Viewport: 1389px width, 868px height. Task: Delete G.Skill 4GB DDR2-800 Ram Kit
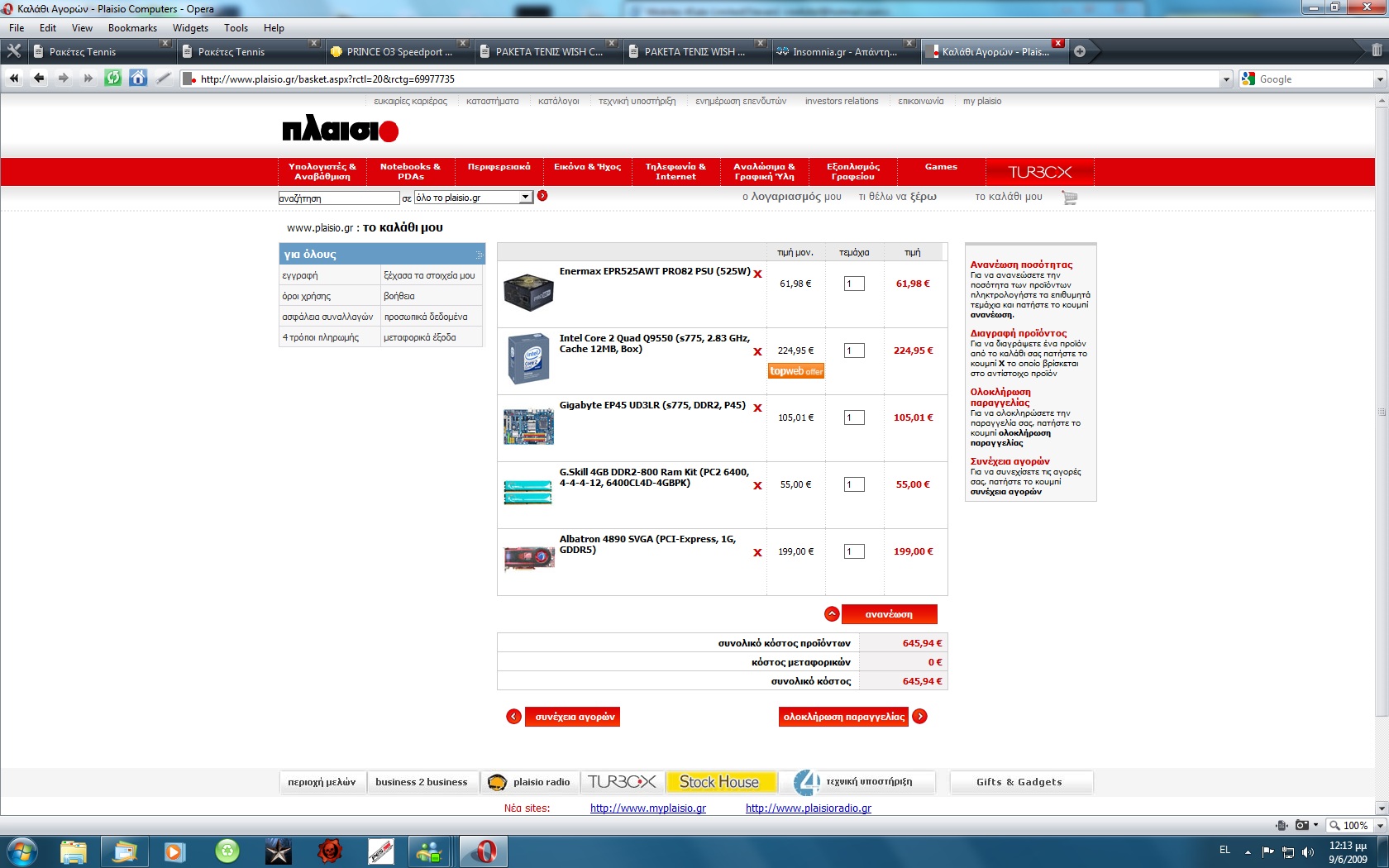click(x=757, y=485)
